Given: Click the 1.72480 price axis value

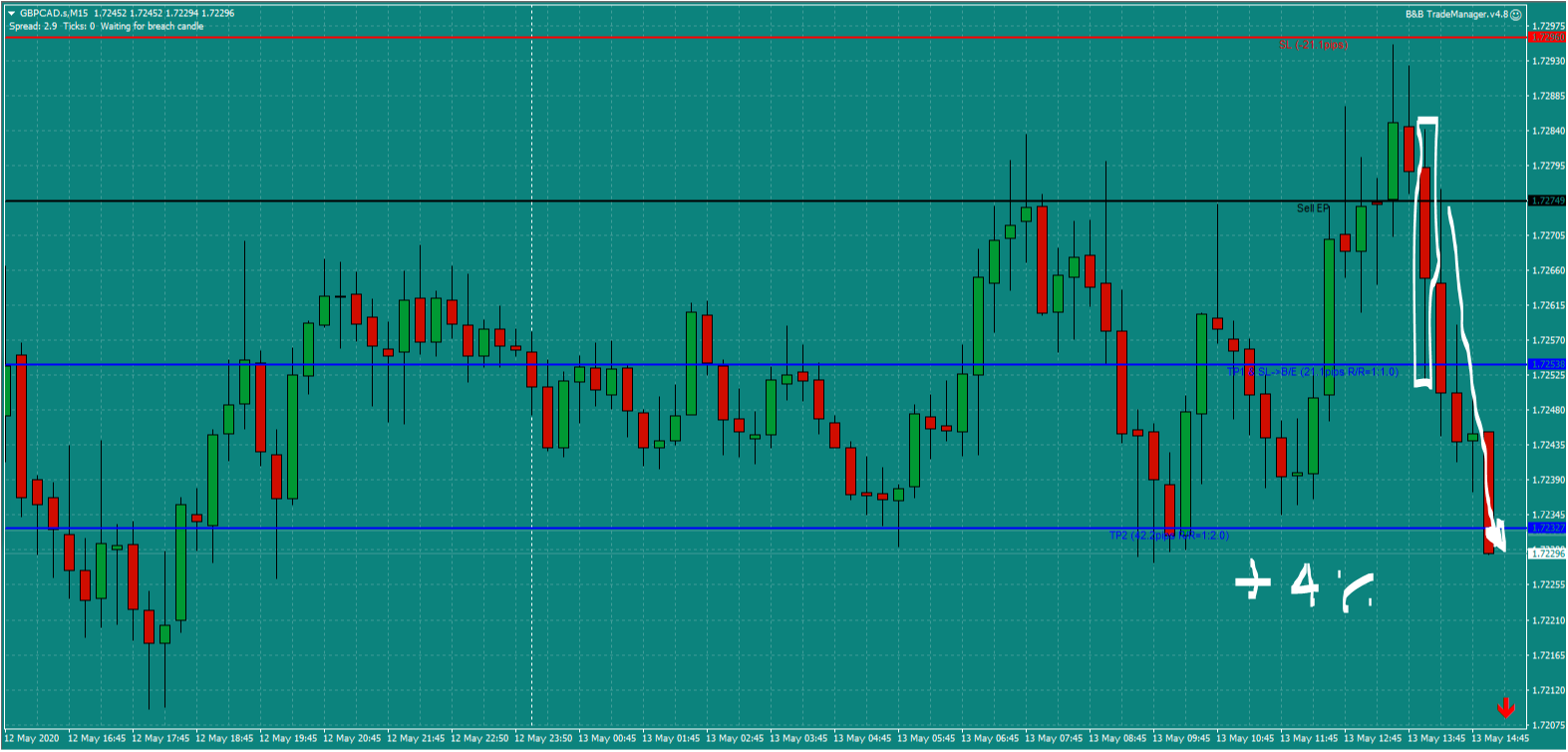Looking at the screenshot, I should 1548,410.
